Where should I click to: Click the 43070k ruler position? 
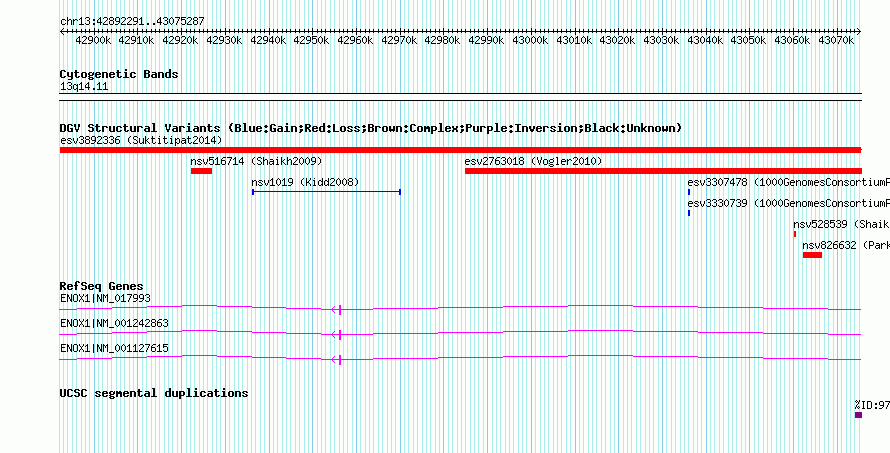[x=837, y=40]
